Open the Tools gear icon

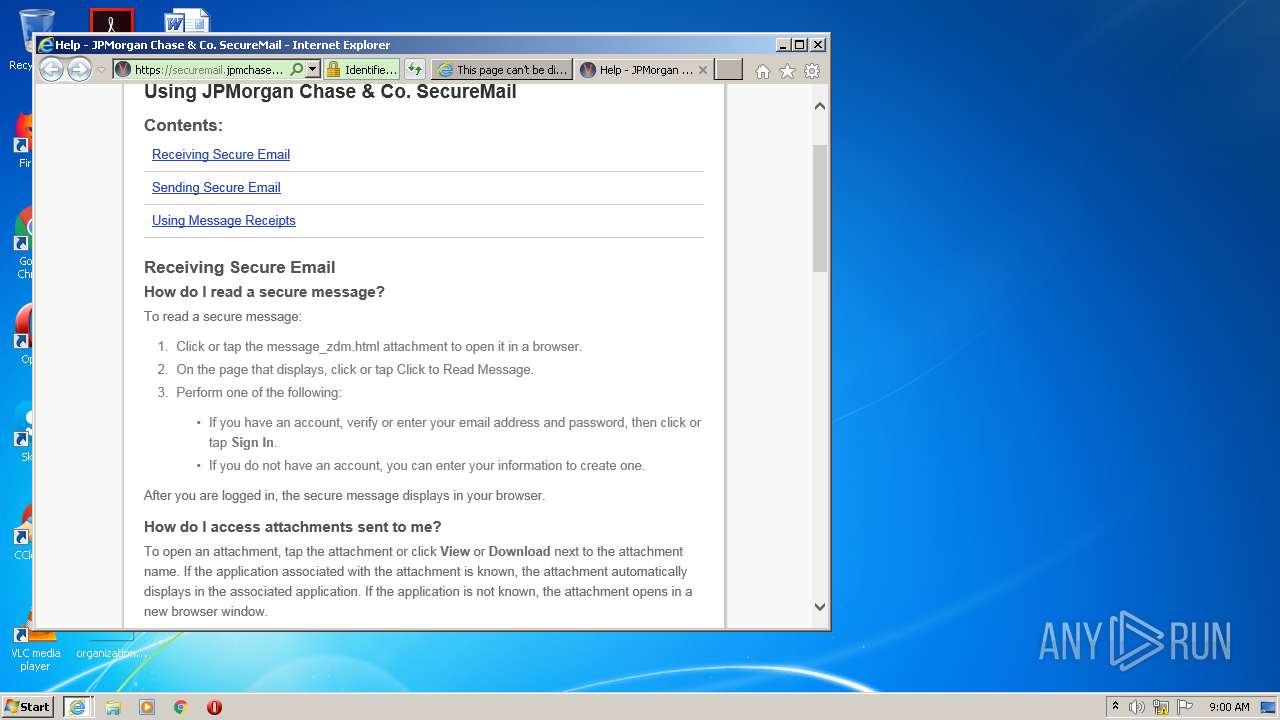(812, 71)
